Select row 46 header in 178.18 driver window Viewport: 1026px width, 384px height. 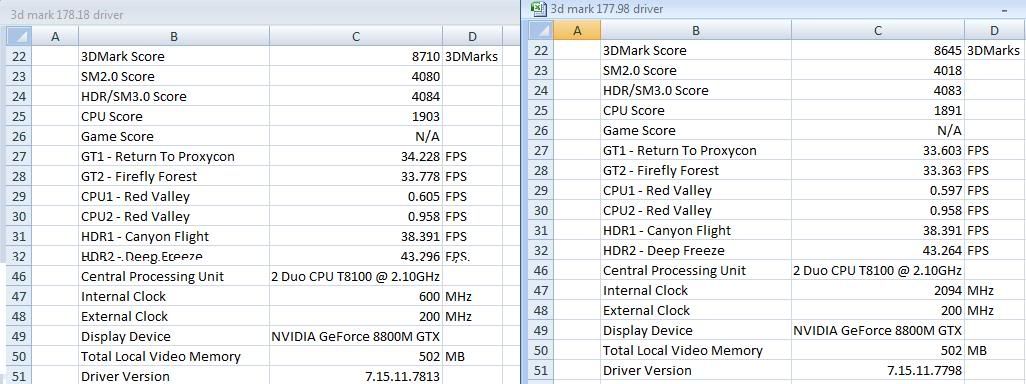(18, 277)
